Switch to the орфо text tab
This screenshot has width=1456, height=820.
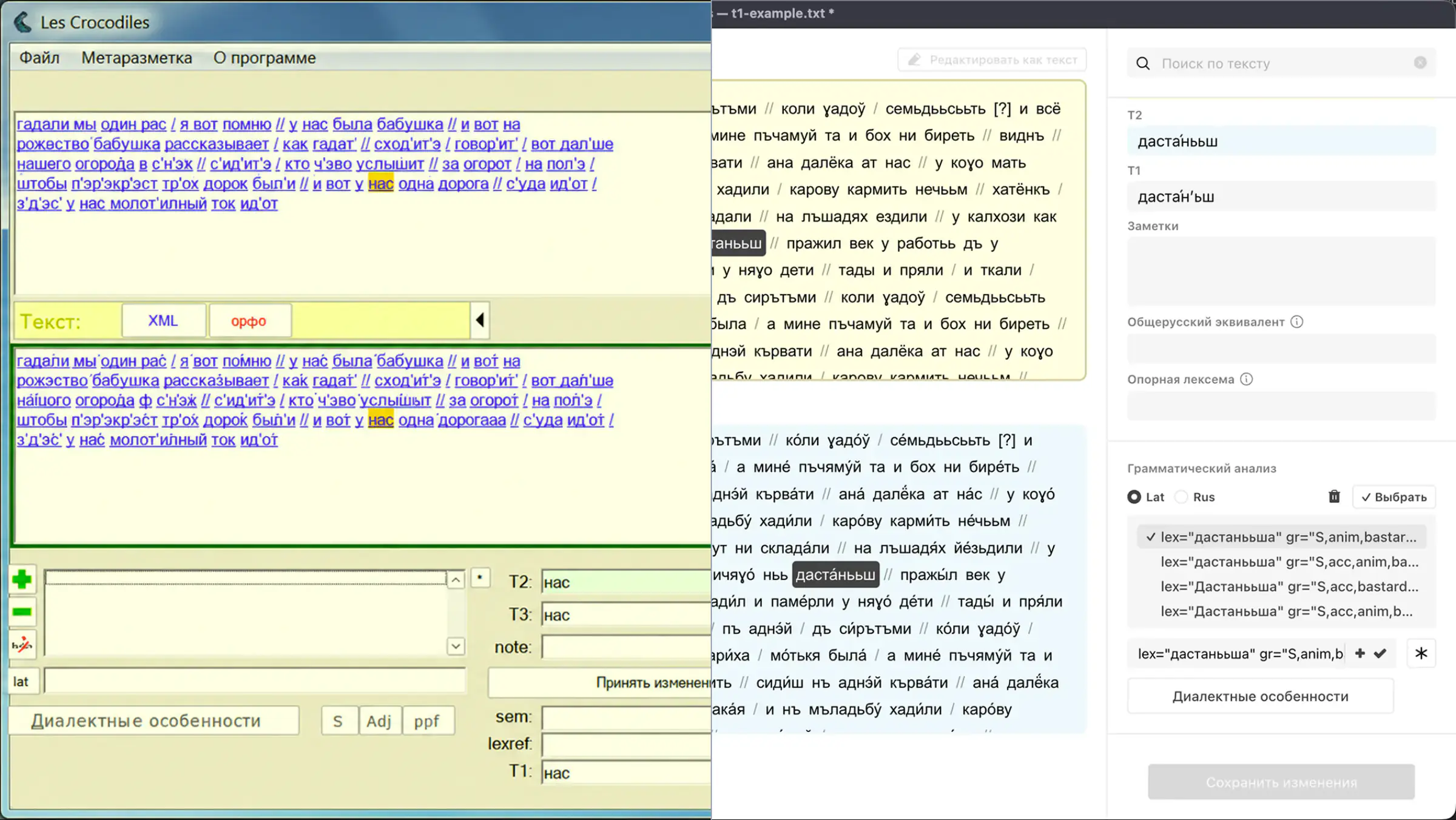pyautogui.click(x=249, y=321)
